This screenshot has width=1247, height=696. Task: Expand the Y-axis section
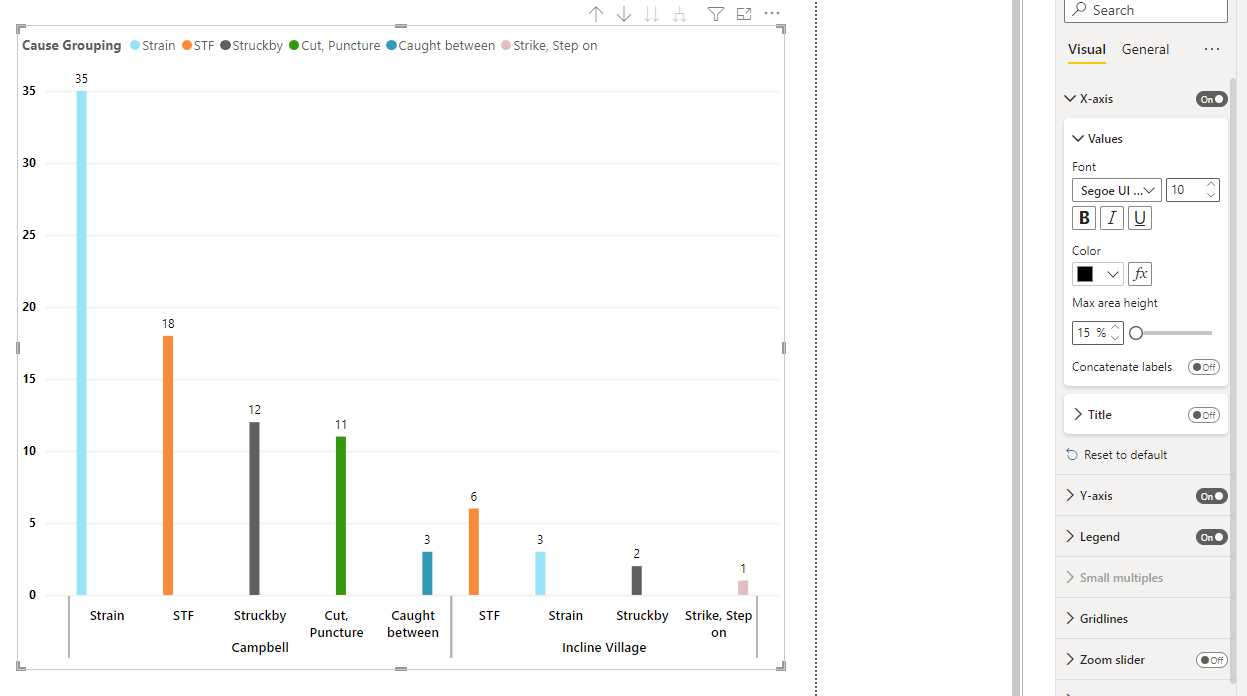coord(1071,495)
